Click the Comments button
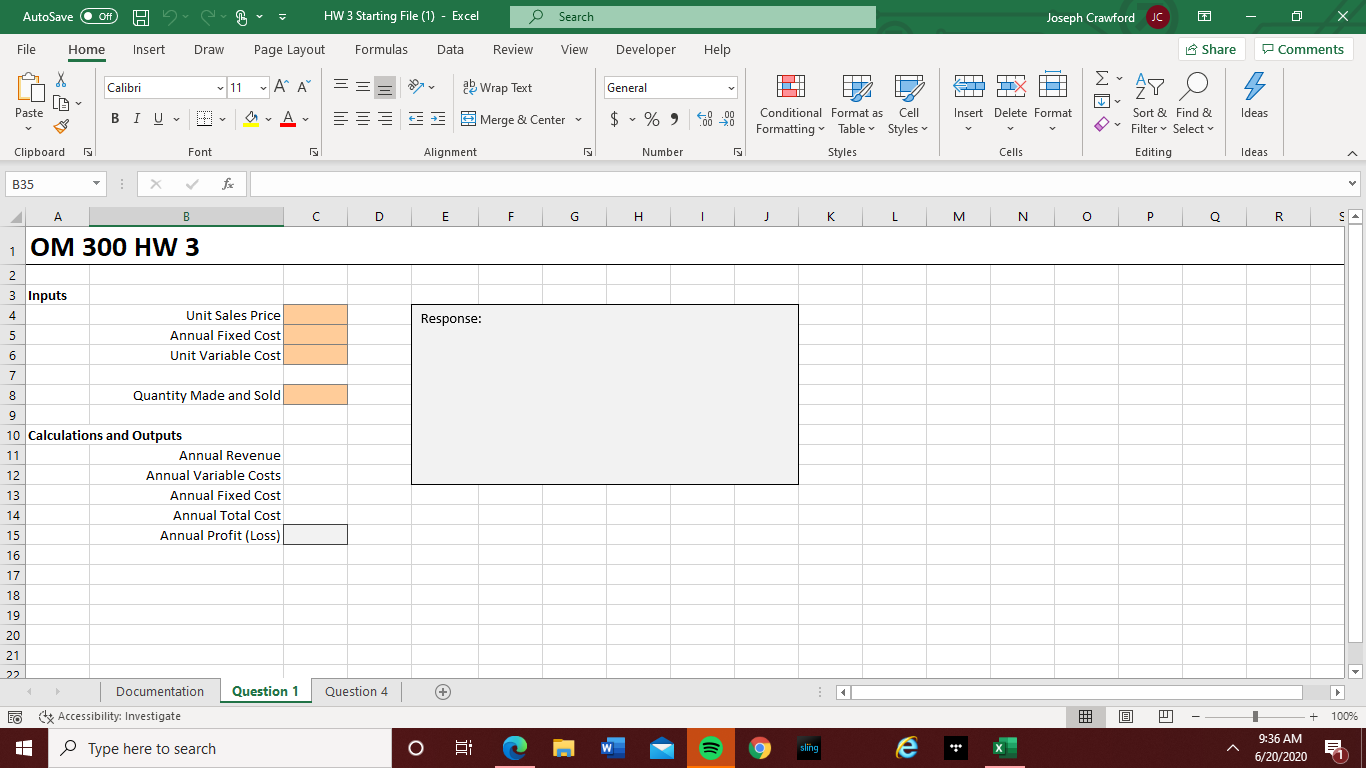The height and width of the screenshot is (768, 1366). point(1302,49)
